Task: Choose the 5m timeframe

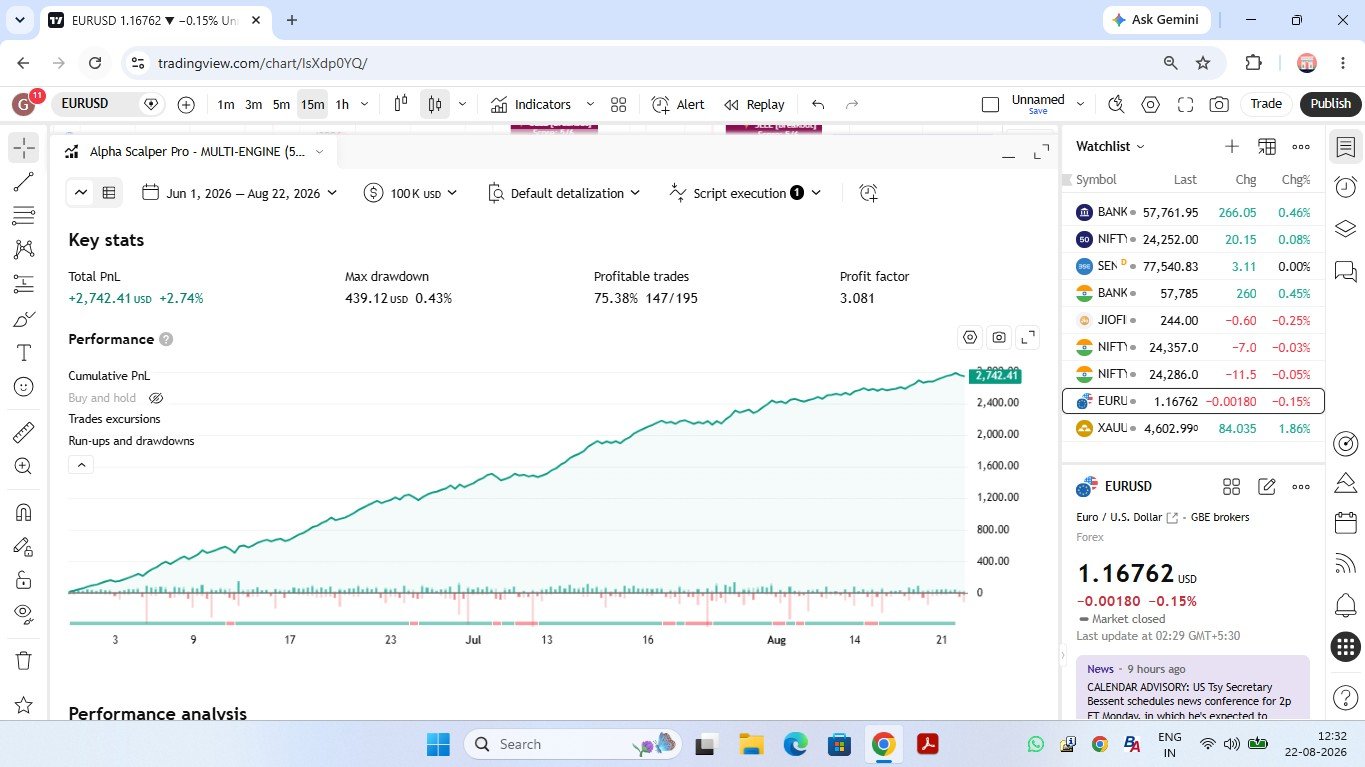Action: pos(281,104)
